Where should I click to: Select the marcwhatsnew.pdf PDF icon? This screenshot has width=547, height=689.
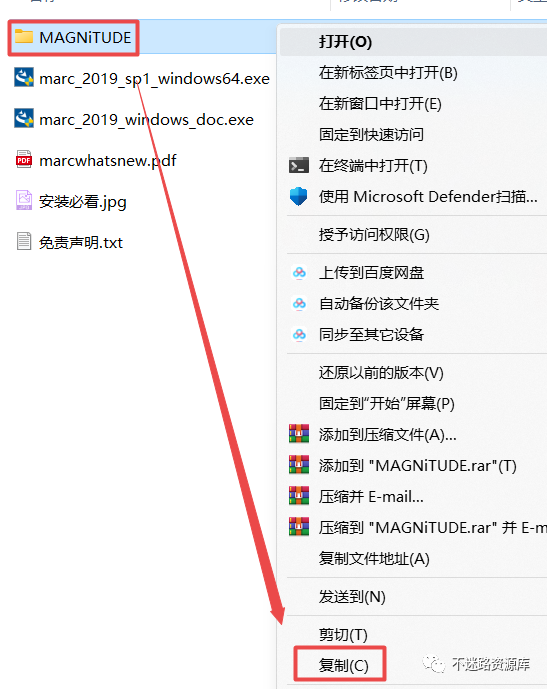(24, 160)
